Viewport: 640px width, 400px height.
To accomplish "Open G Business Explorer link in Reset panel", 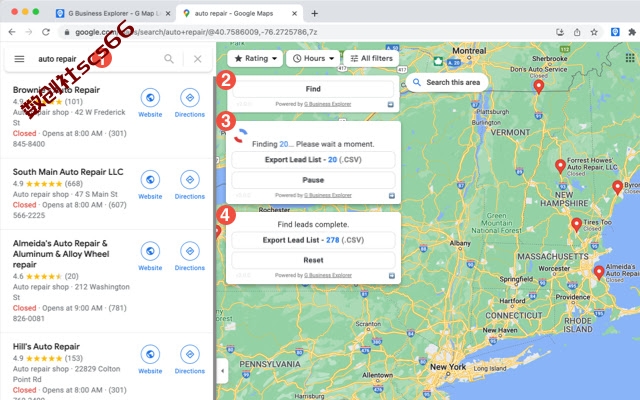I will pos(328,275).
